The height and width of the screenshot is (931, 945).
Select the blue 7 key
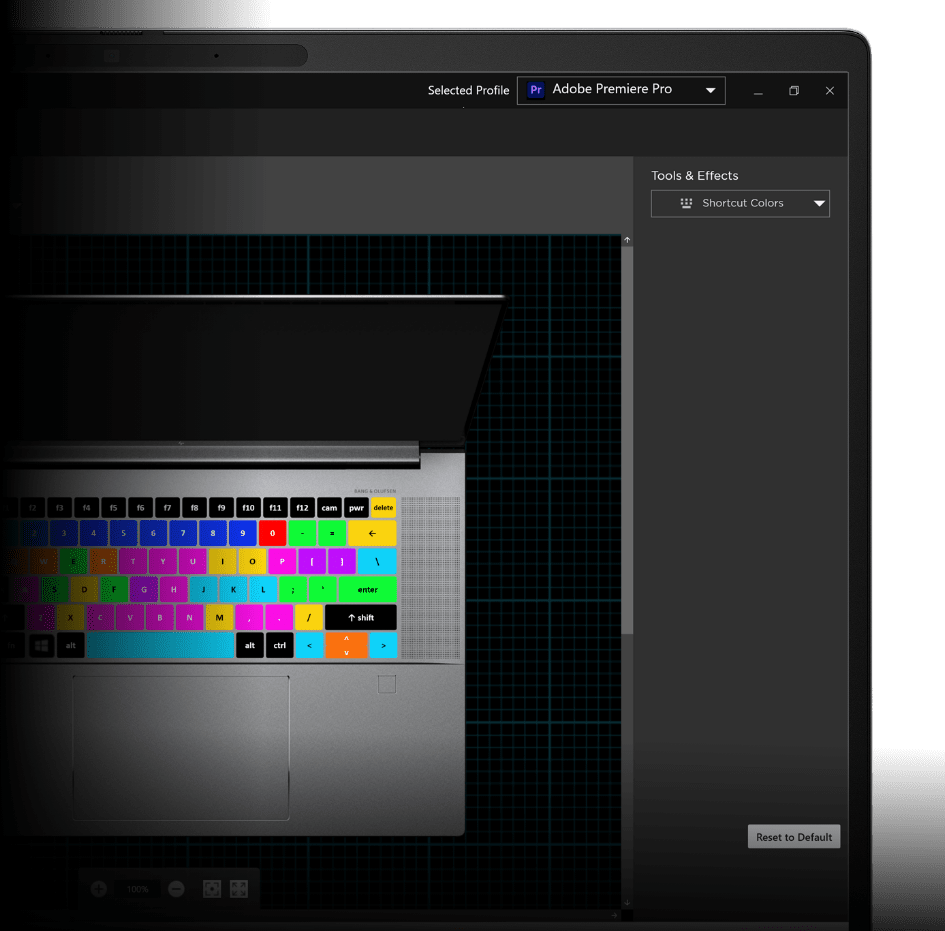[x=183, y=533]
